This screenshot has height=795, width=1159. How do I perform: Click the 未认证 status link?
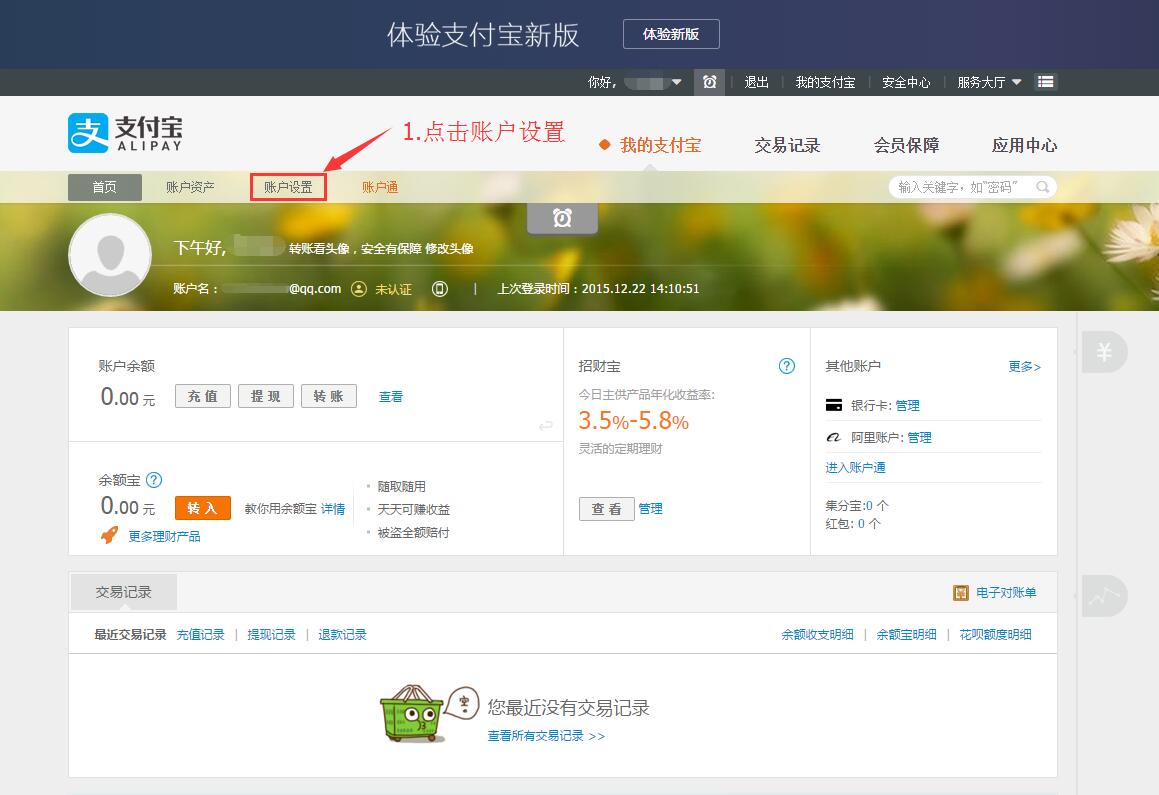point(393,289)
